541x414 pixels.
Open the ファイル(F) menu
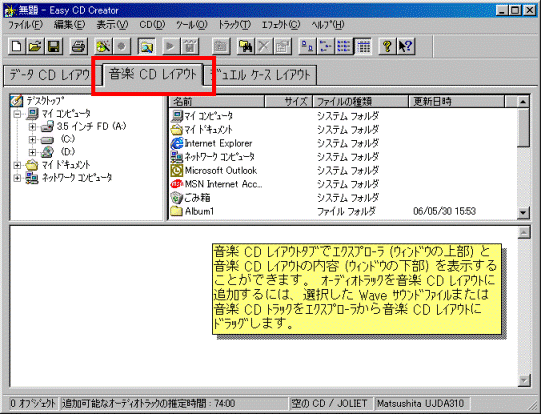click(25, 25)
